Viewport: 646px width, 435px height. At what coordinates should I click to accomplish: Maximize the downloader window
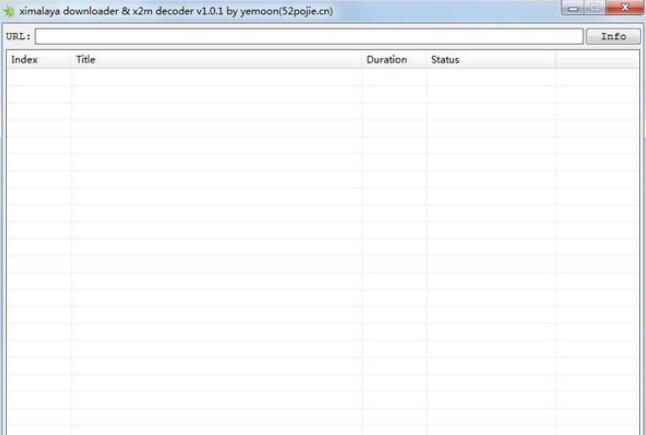tap(594, 9)
